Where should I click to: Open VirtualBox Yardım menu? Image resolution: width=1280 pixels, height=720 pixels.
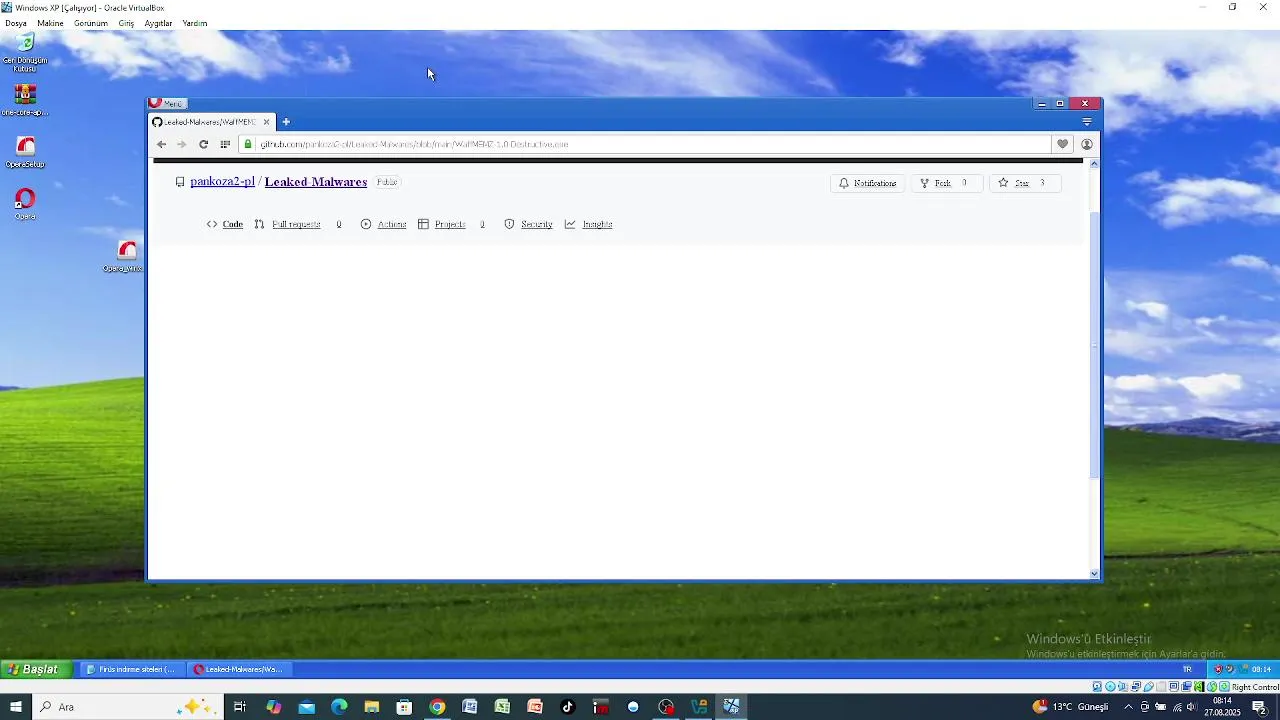(195, 23)
